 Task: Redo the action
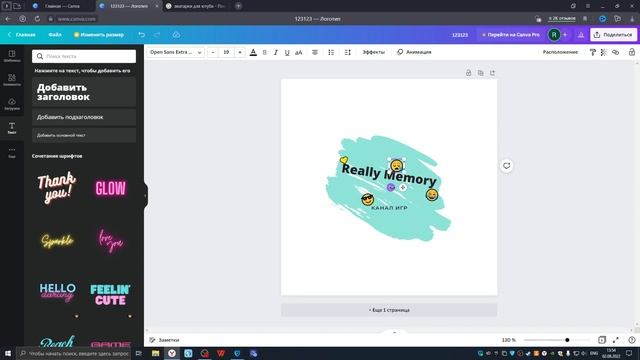click(x=157, y=35)
